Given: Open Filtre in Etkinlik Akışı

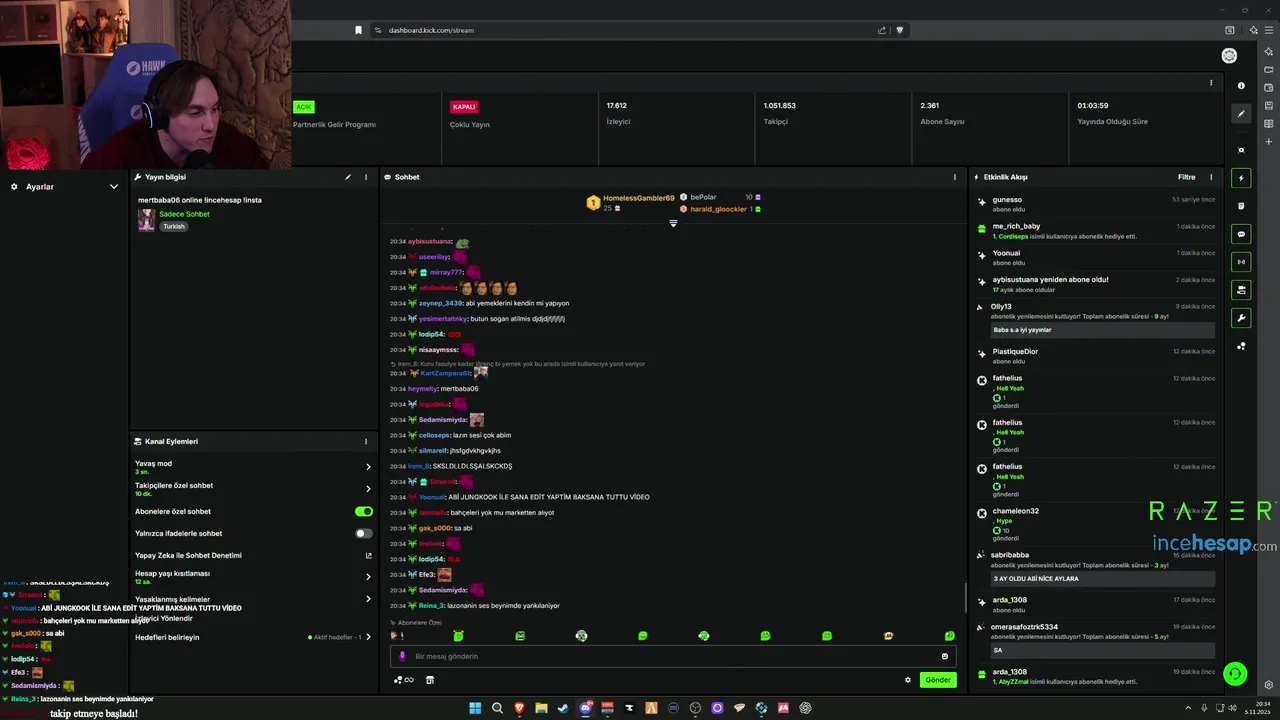Looking at the screenshot, I should (1186, 177).
